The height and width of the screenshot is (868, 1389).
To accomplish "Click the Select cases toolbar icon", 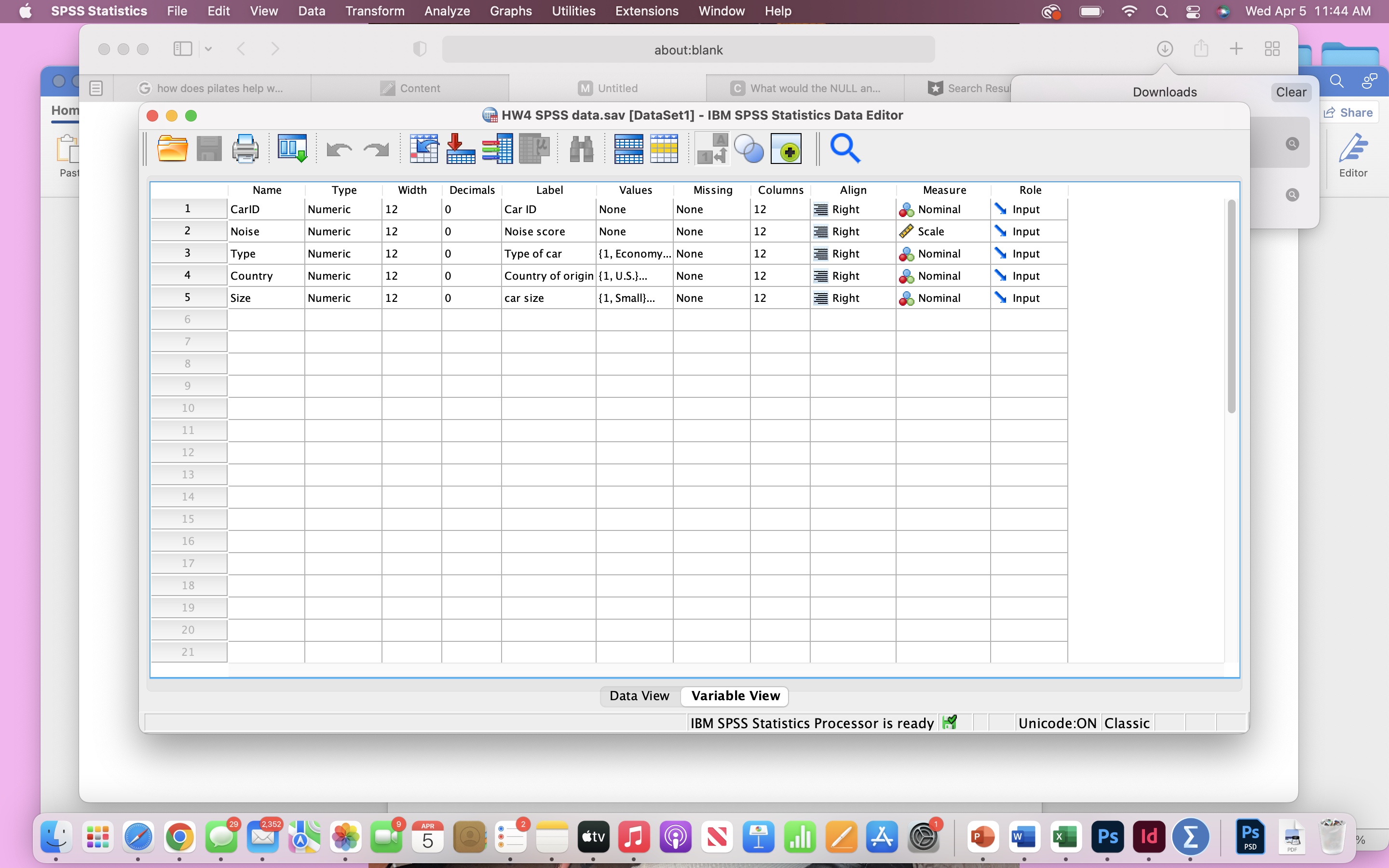I will tap(664, 149).
